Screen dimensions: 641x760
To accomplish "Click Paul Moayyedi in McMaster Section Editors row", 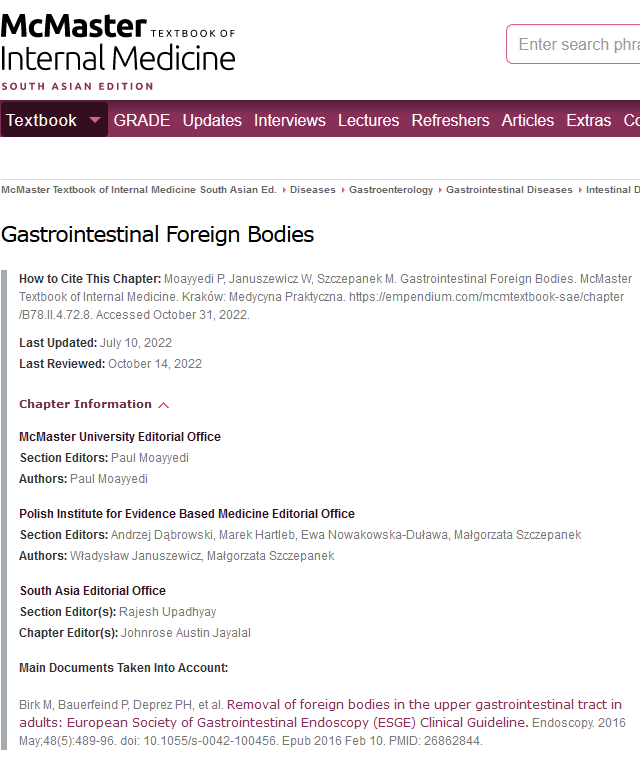I will [150, 458].
